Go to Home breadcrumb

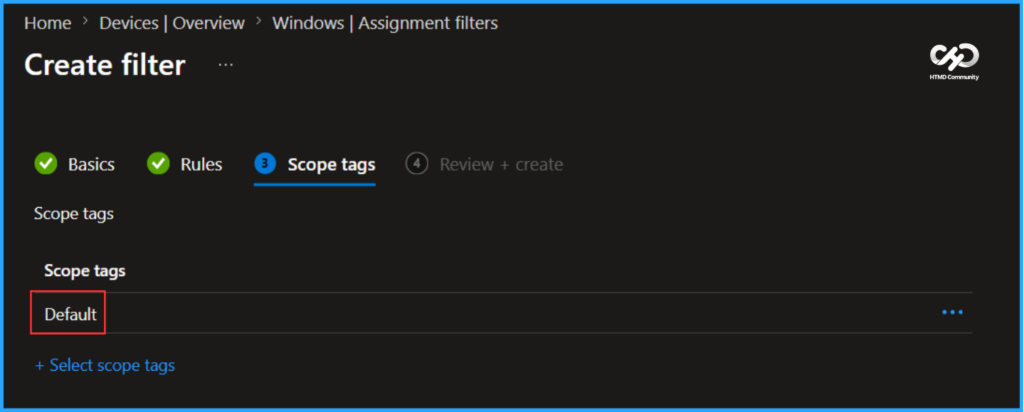click(48, 24)
